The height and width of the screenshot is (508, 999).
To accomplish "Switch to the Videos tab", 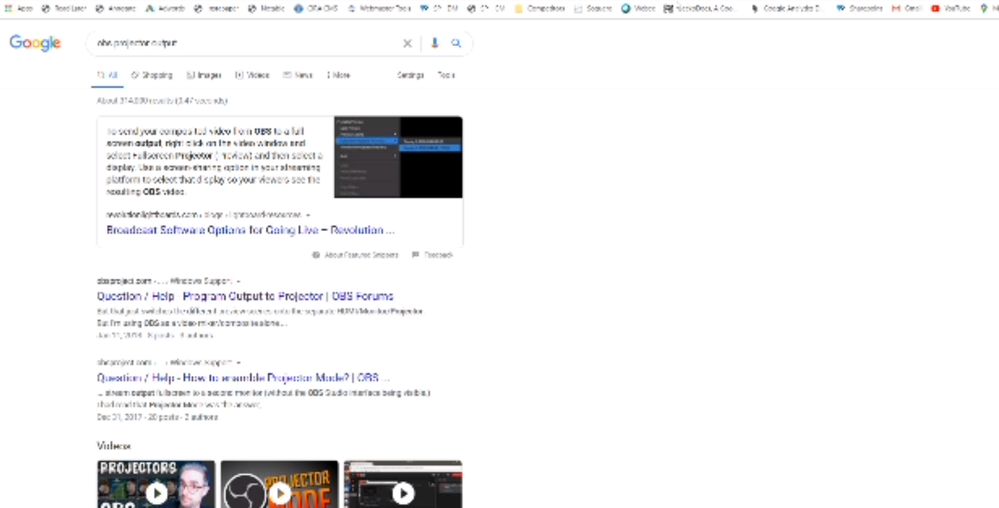I will click(x=252, y=75).
